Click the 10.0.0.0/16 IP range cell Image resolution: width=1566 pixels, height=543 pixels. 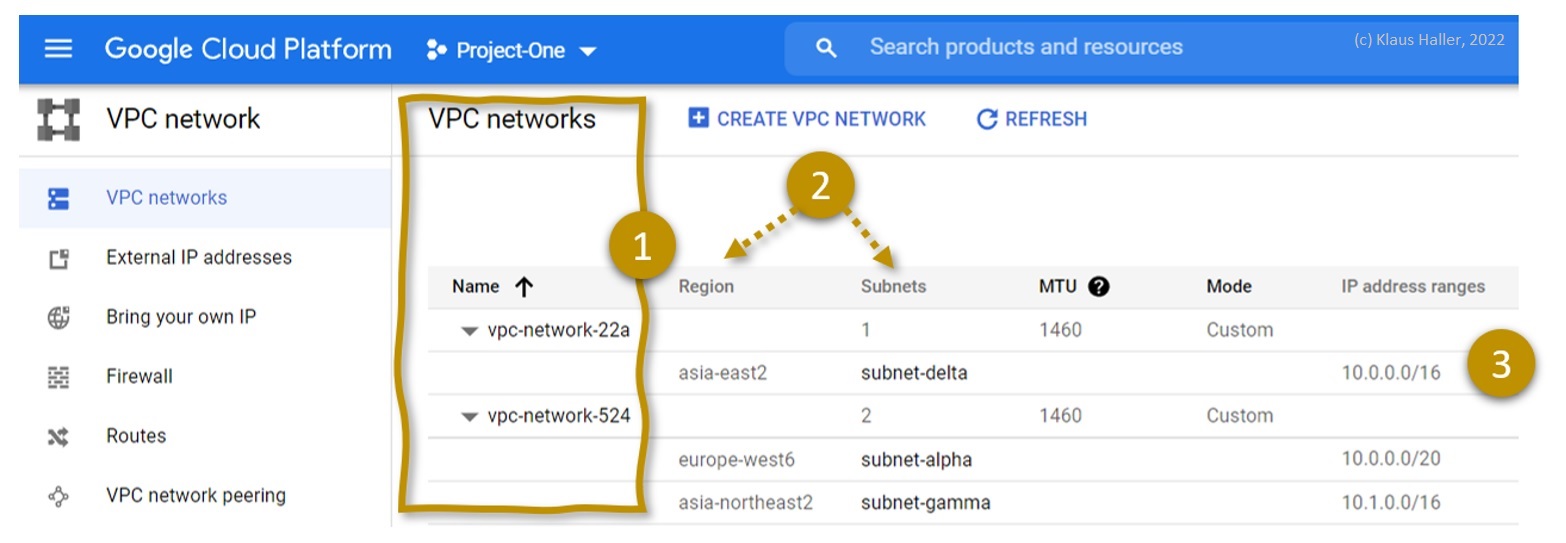(1391, 373)
